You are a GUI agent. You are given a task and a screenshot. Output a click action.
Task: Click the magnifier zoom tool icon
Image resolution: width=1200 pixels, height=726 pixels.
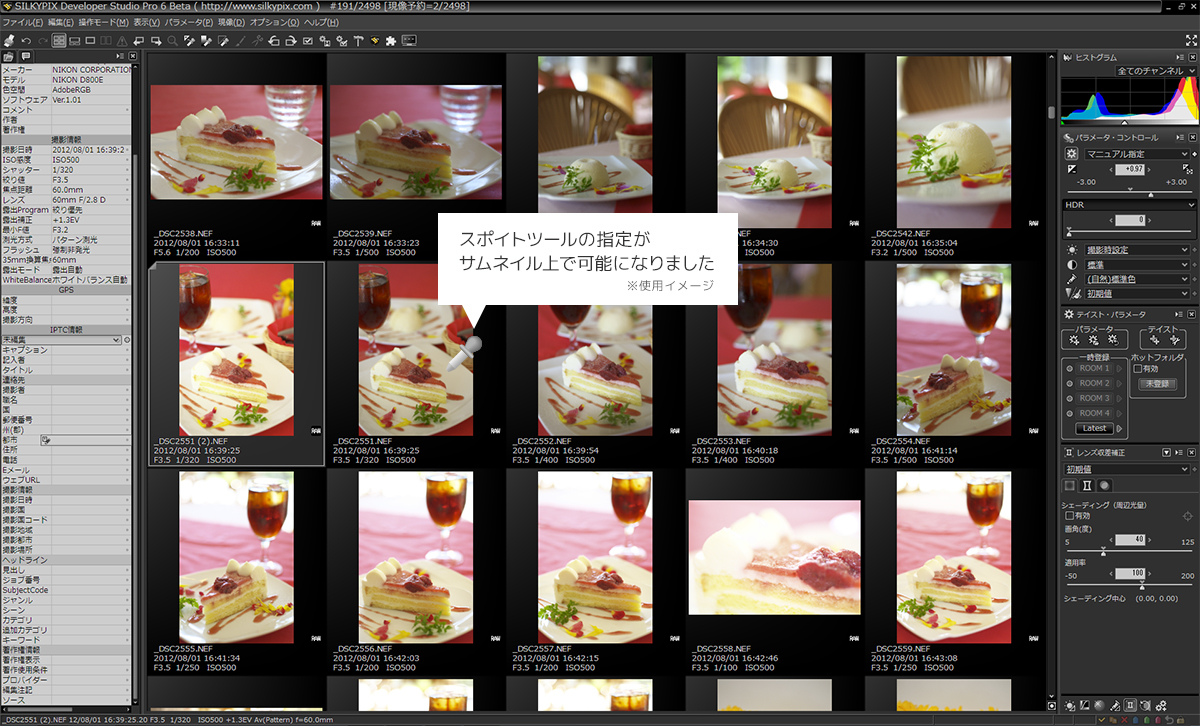click(173, 41)
